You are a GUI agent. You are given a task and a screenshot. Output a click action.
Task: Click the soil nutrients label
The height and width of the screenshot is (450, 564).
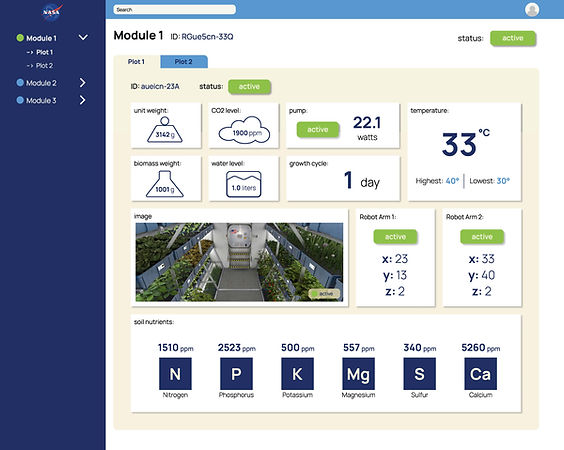(x=154, y=322)
